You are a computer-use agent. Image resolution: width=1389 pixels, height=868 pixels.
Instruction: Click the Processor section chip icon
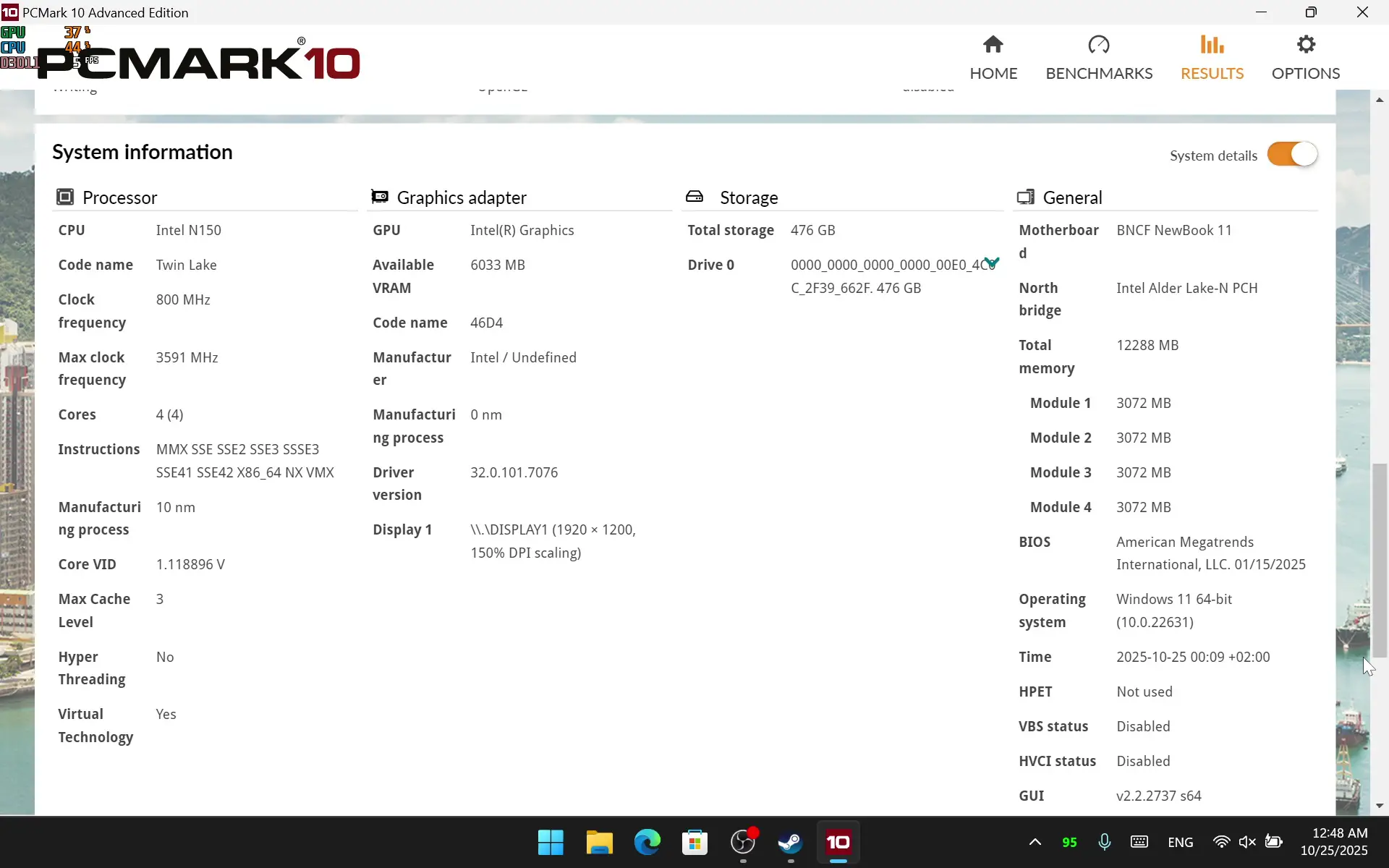tap(65, 197)
